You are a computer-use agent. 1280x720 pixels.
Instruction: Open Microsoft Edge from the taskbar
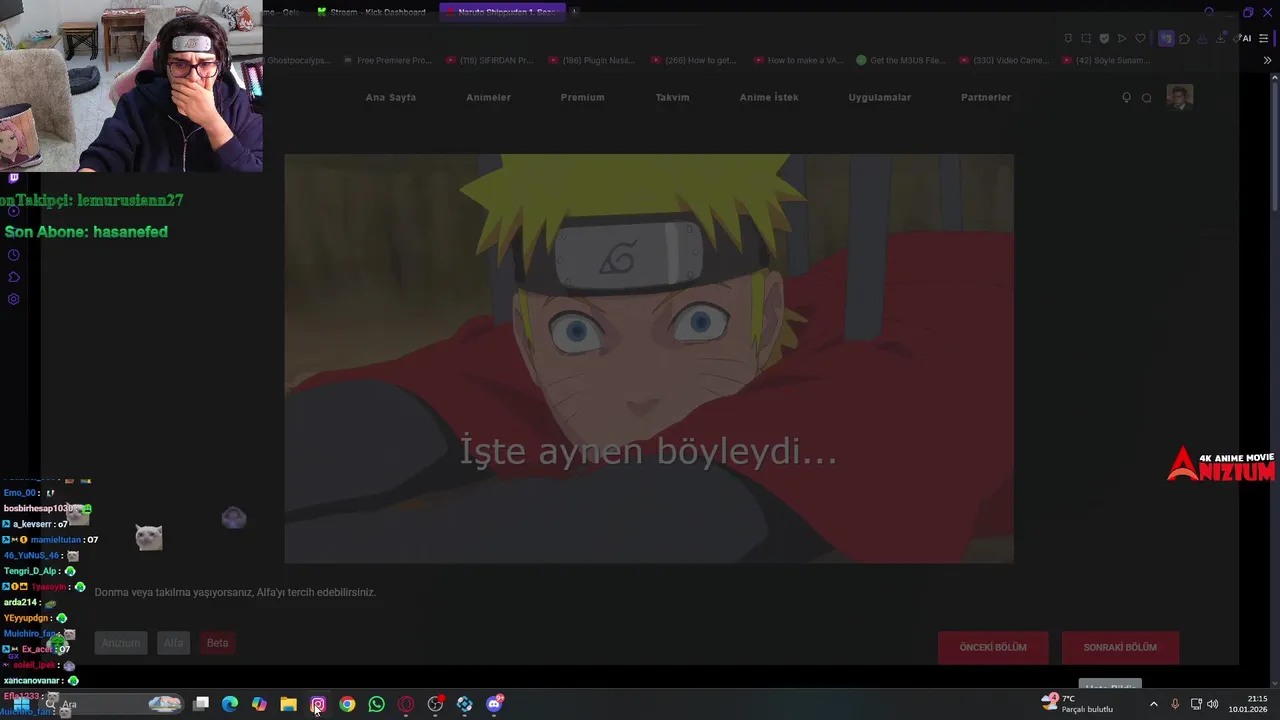(230, 704)
